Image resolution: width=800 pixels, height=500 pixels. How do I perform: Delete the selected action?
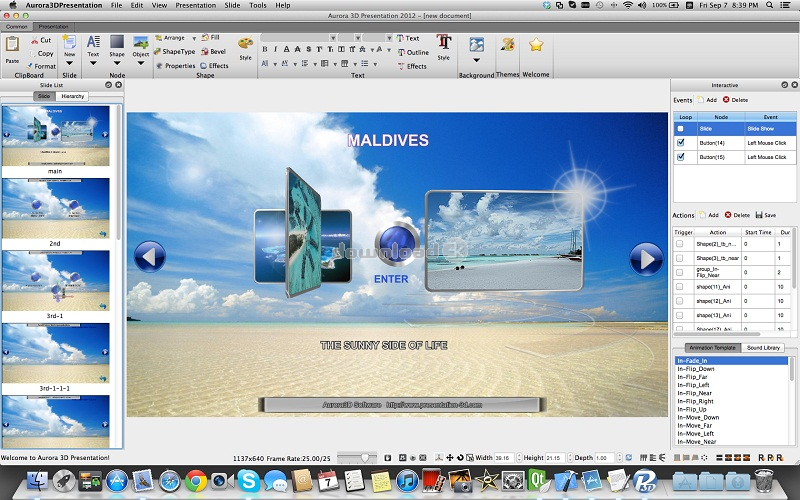[x=737, y=215]
